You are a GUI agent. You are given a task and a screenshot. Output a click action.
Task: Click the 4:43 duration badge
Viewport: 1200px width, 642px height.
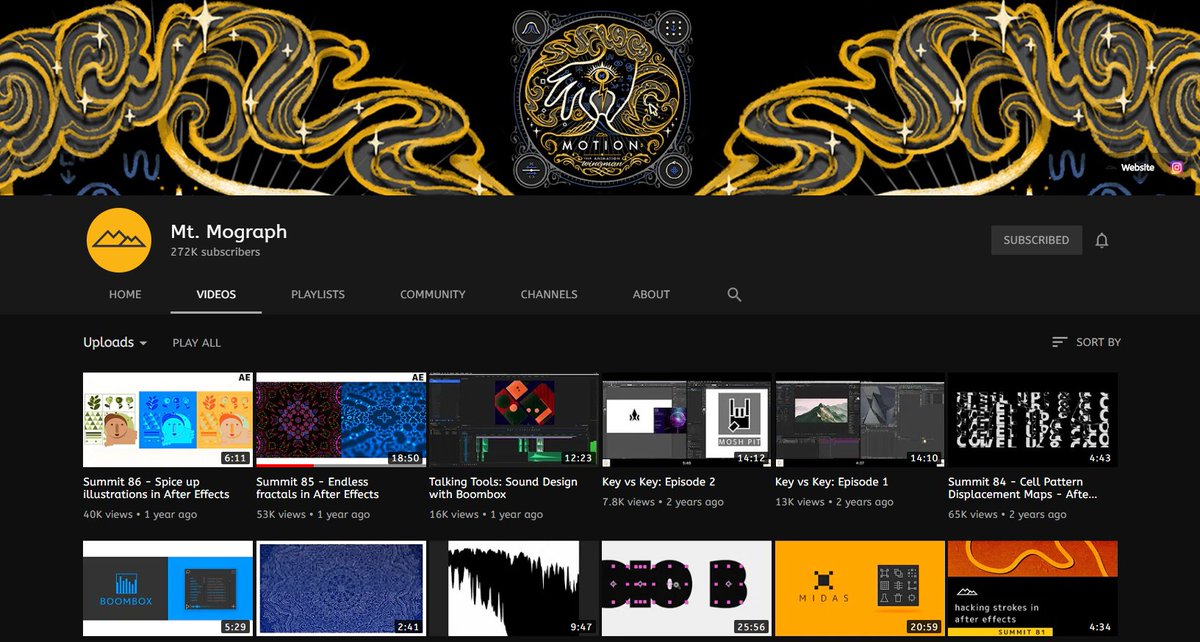[x=1100, y=458]
